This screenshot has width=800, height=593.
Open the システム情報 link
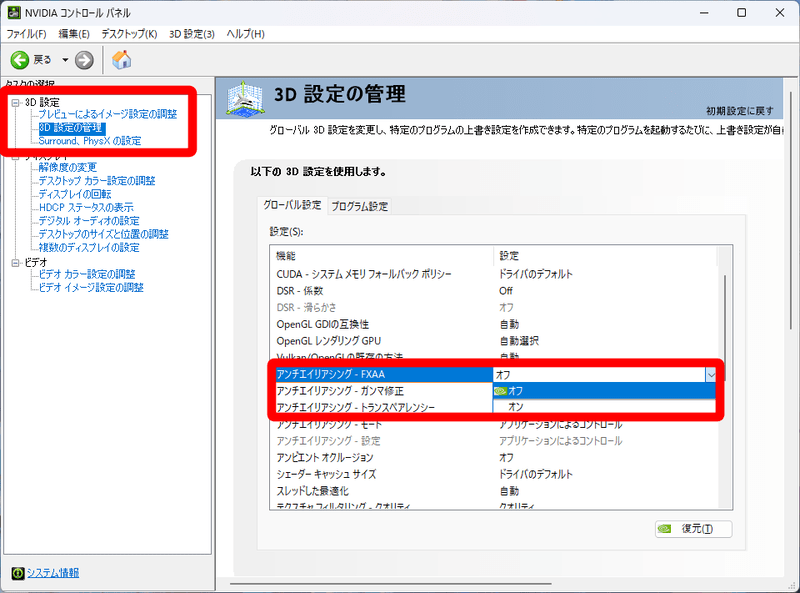[x=53, y=573]
